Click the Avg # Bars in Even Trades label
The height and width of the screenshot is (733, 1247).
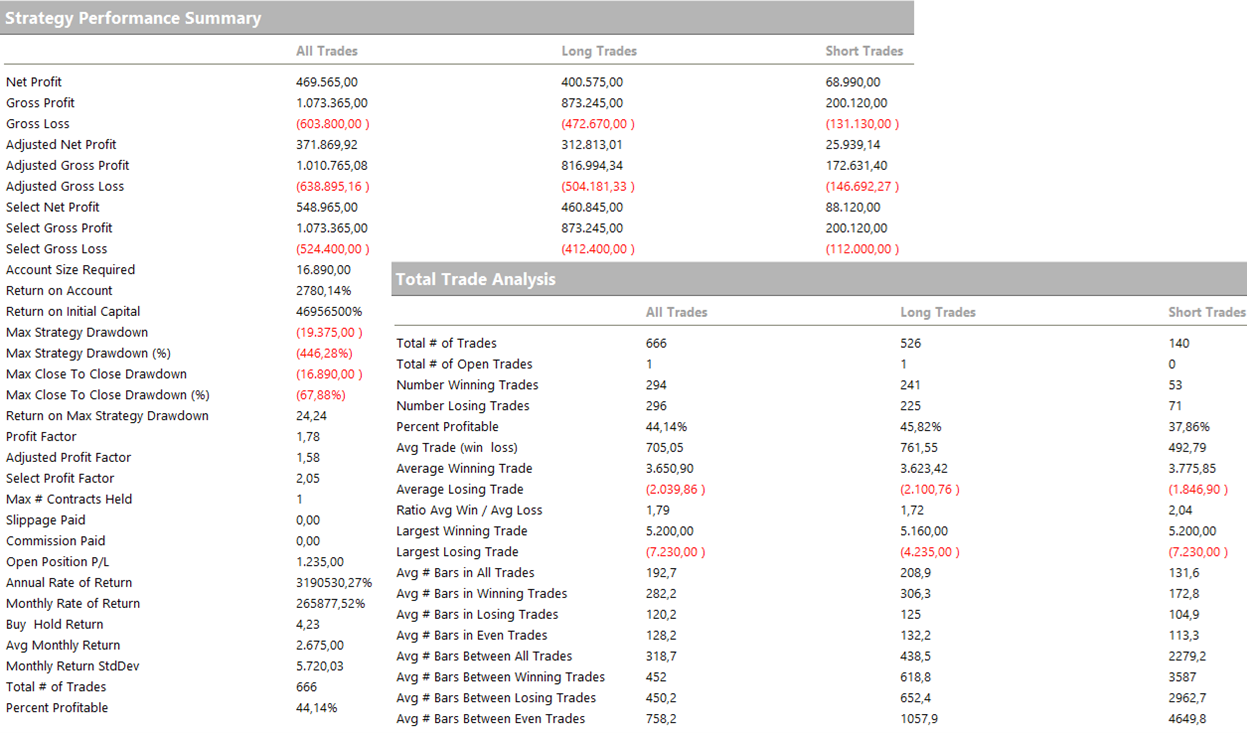[x=472, y=635]
